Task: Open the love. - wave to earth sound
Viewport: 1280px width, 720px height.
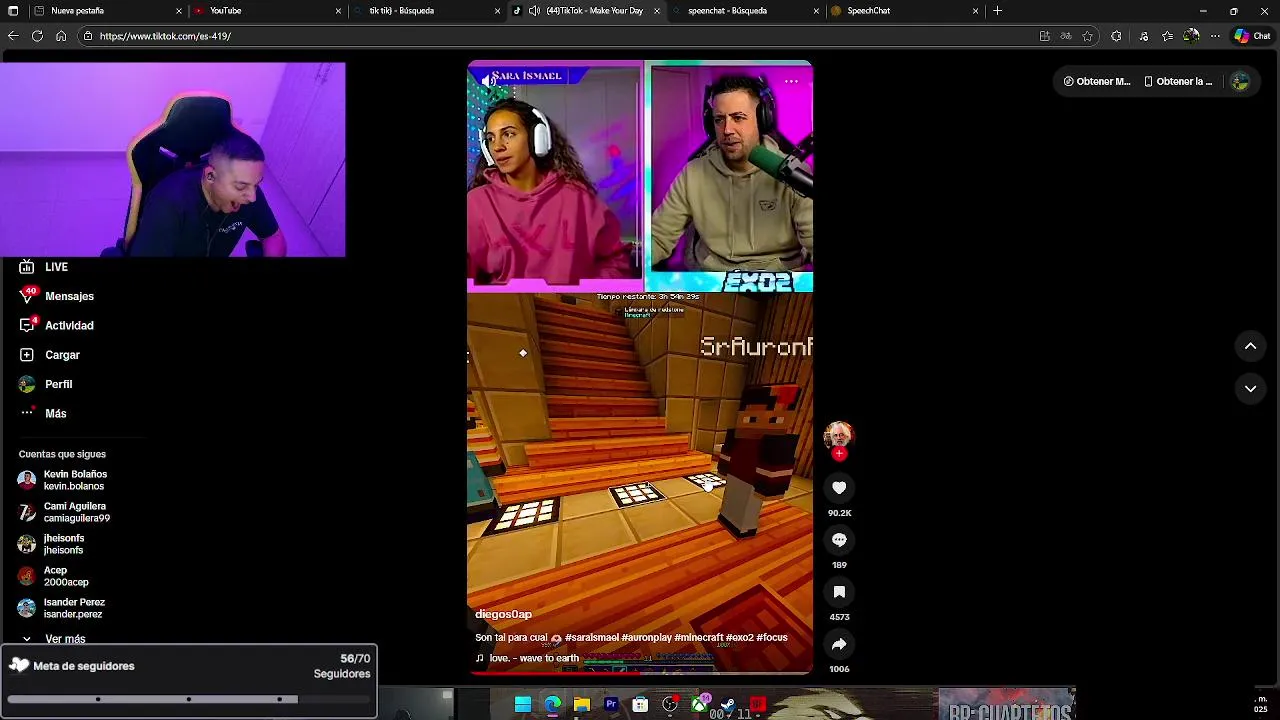Action: point(527,658)
